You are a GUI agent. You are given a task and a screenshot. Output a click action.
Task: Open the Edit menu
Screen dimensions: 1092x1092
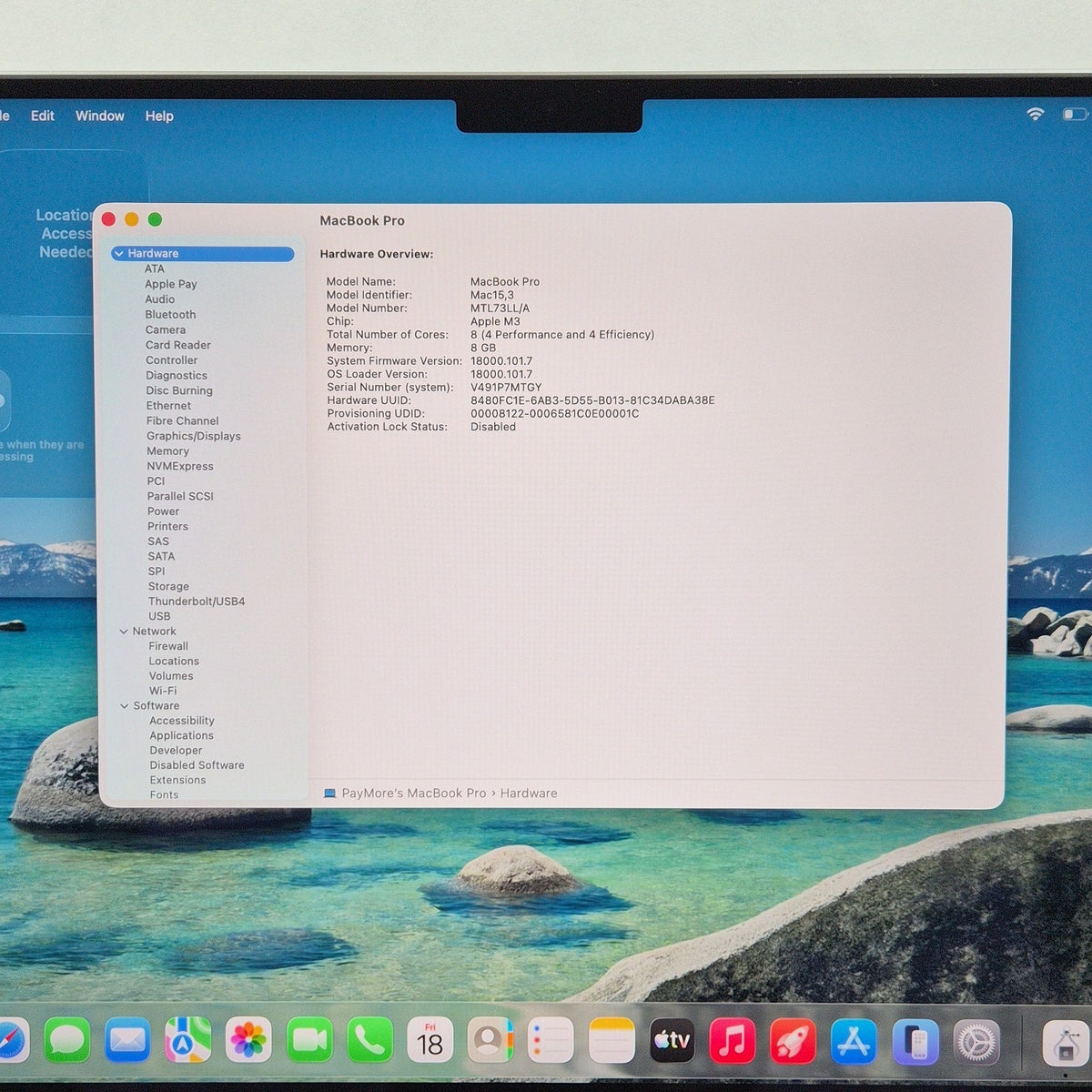point(42,116)
